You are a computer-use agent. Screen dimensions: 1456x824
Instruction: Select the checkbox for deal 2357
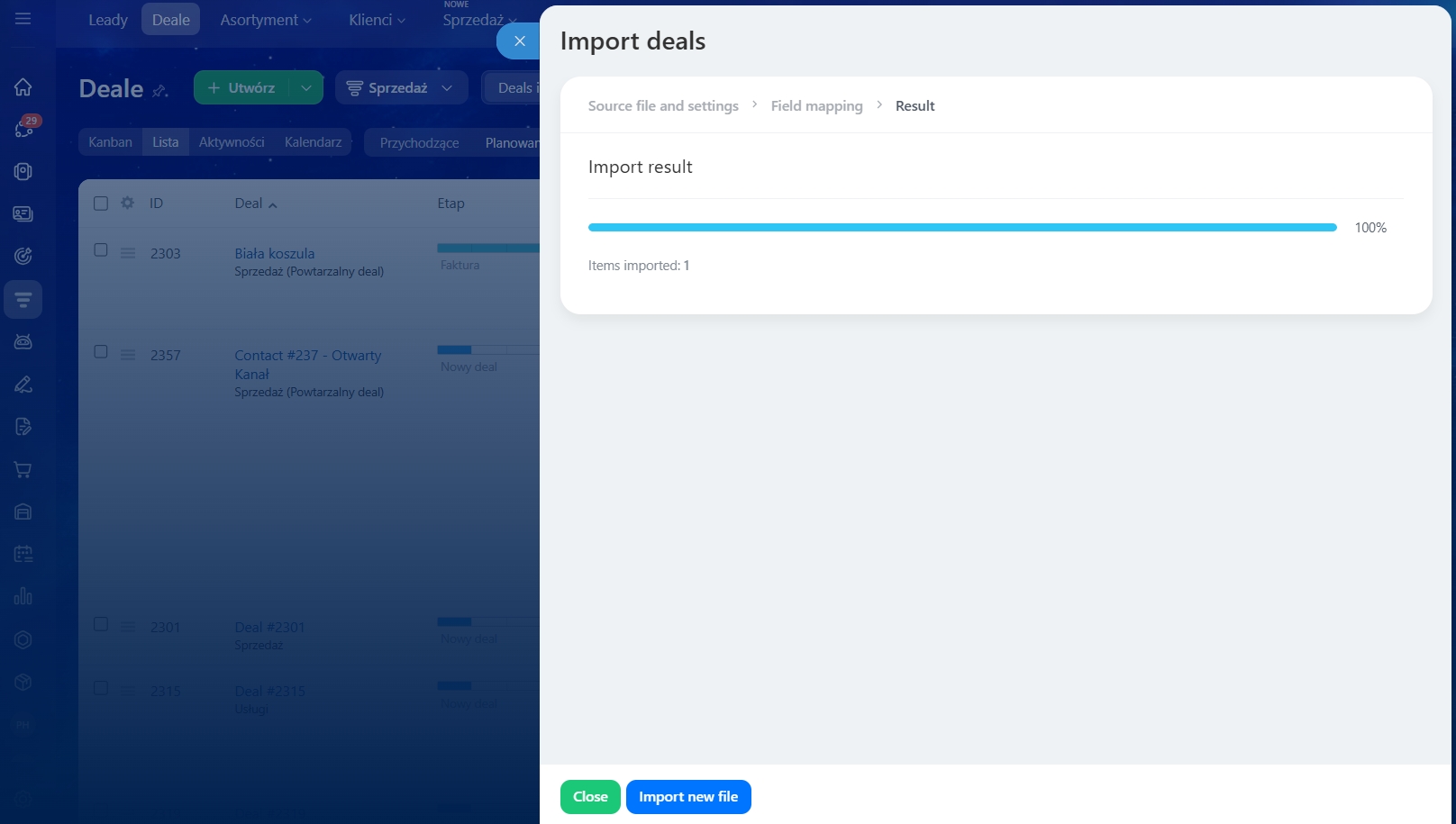pos(101,352)
